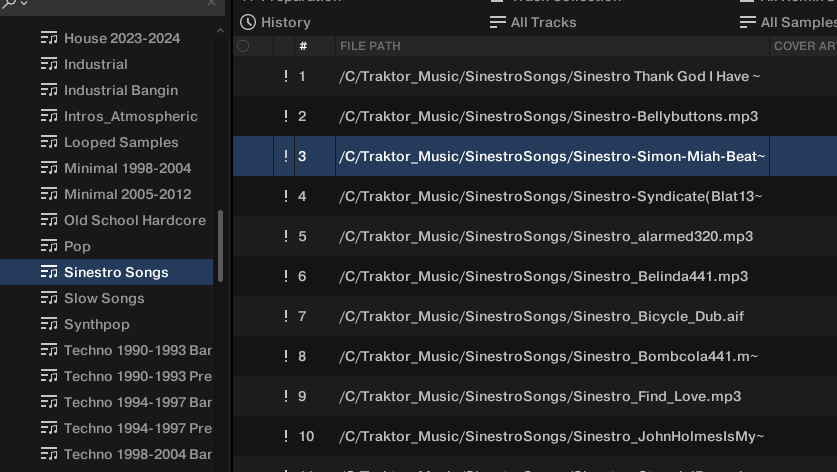Click the Industrial Bangin playlist icon

click(x=49, y=90)
